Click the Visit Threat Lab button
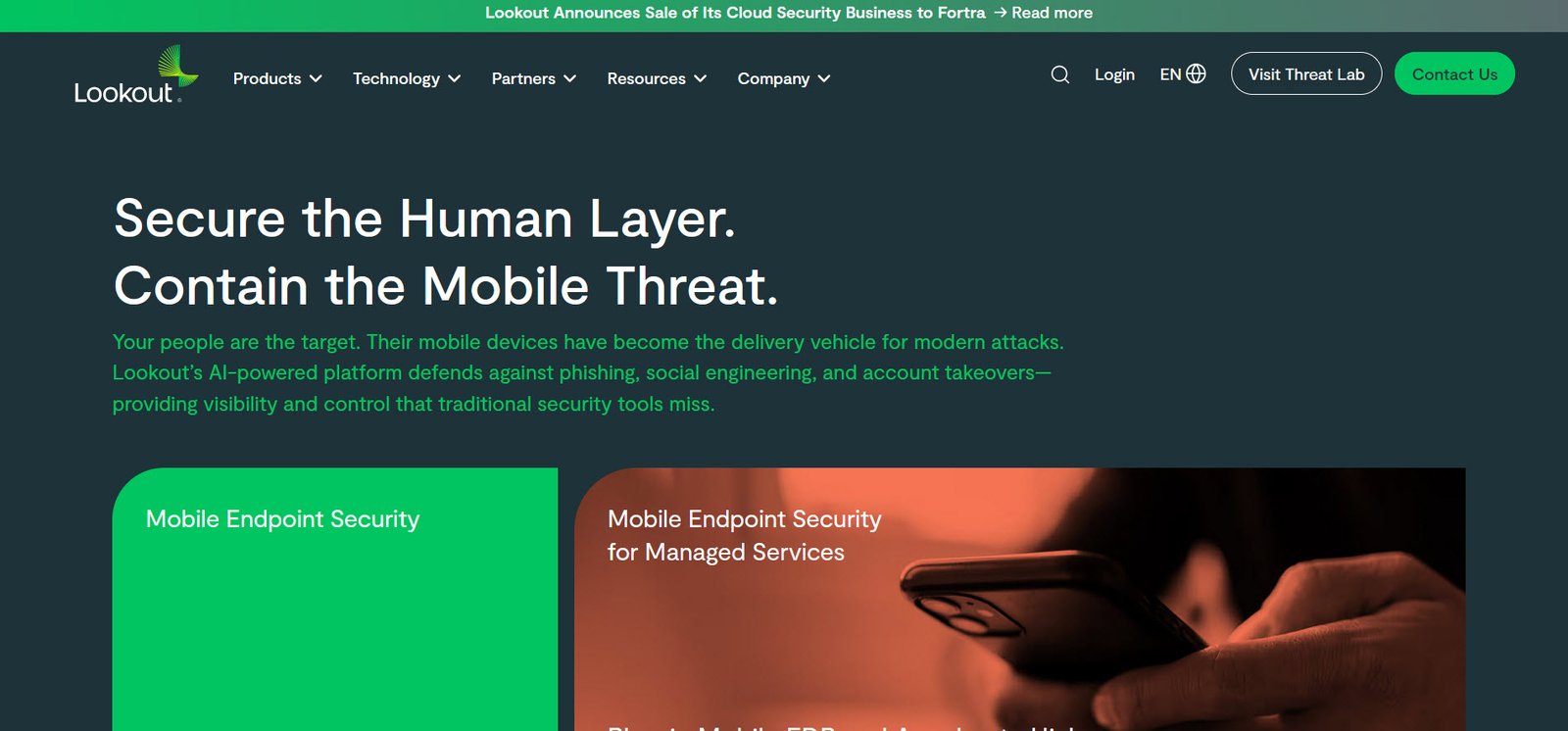 (x=1306, y=73)
